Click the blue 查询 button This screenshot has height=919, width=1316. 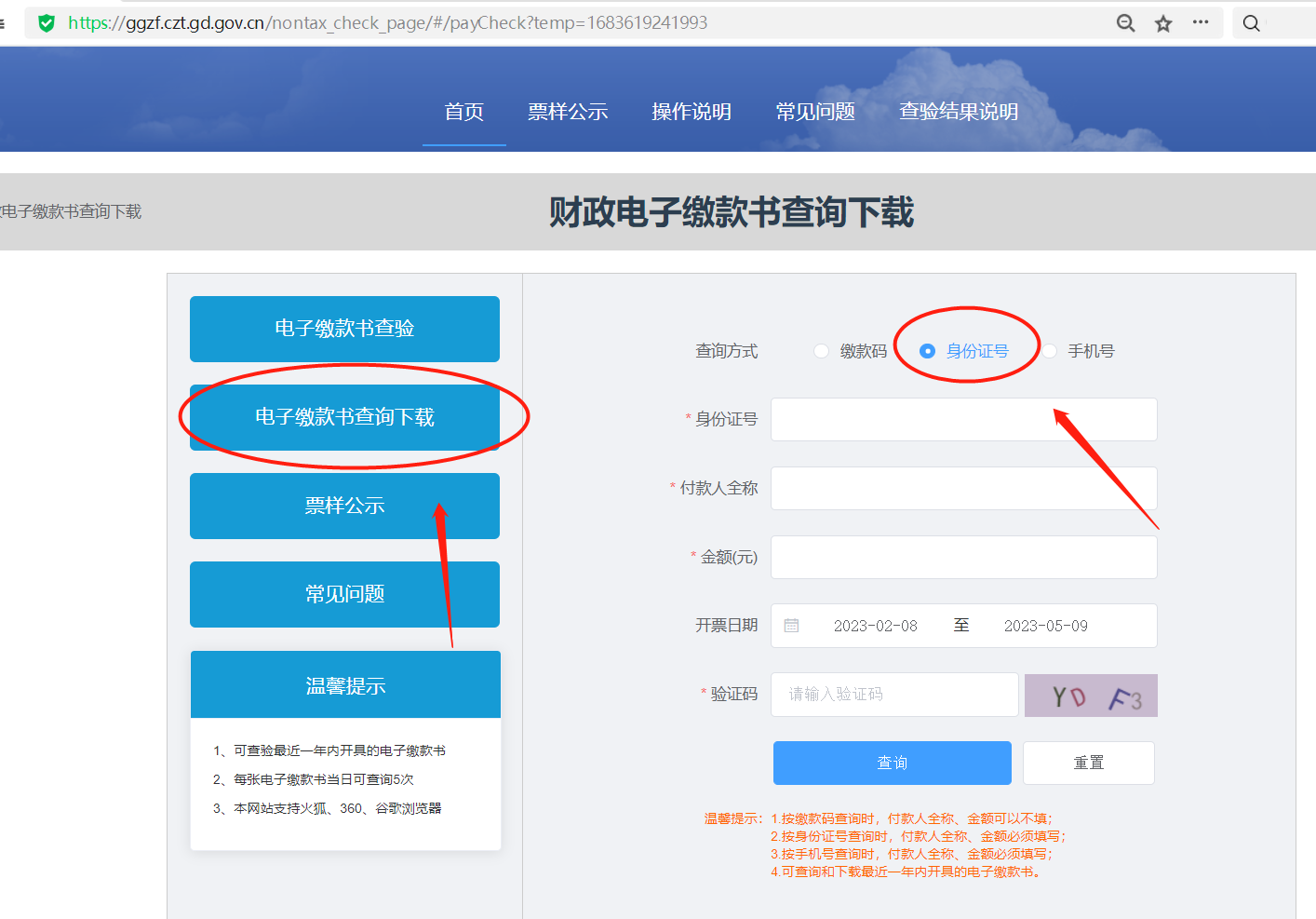click(892, 763)
